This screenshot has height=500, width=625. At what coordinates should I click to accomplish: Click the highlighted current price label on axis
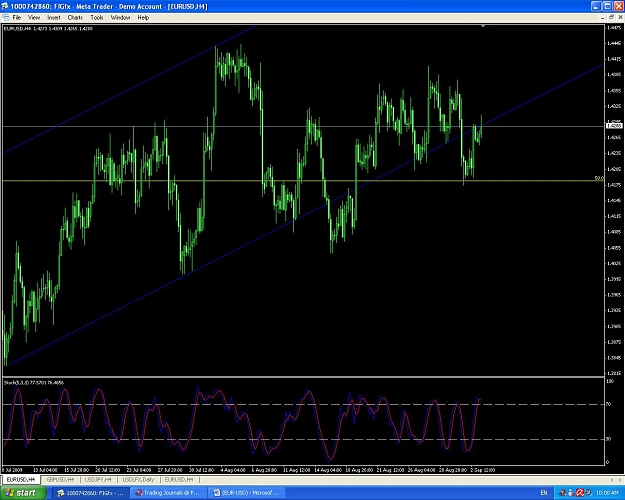tap(614, 126)
